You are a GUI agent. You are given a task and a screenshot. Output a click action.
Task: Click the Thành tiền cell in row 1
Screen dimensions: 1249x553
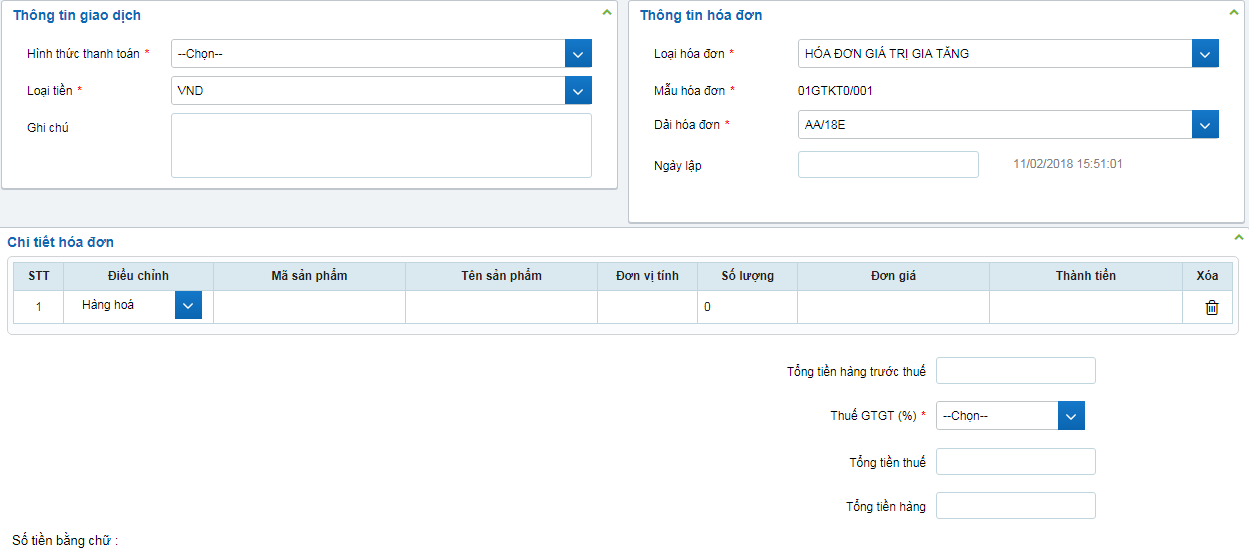point(1085,307)
